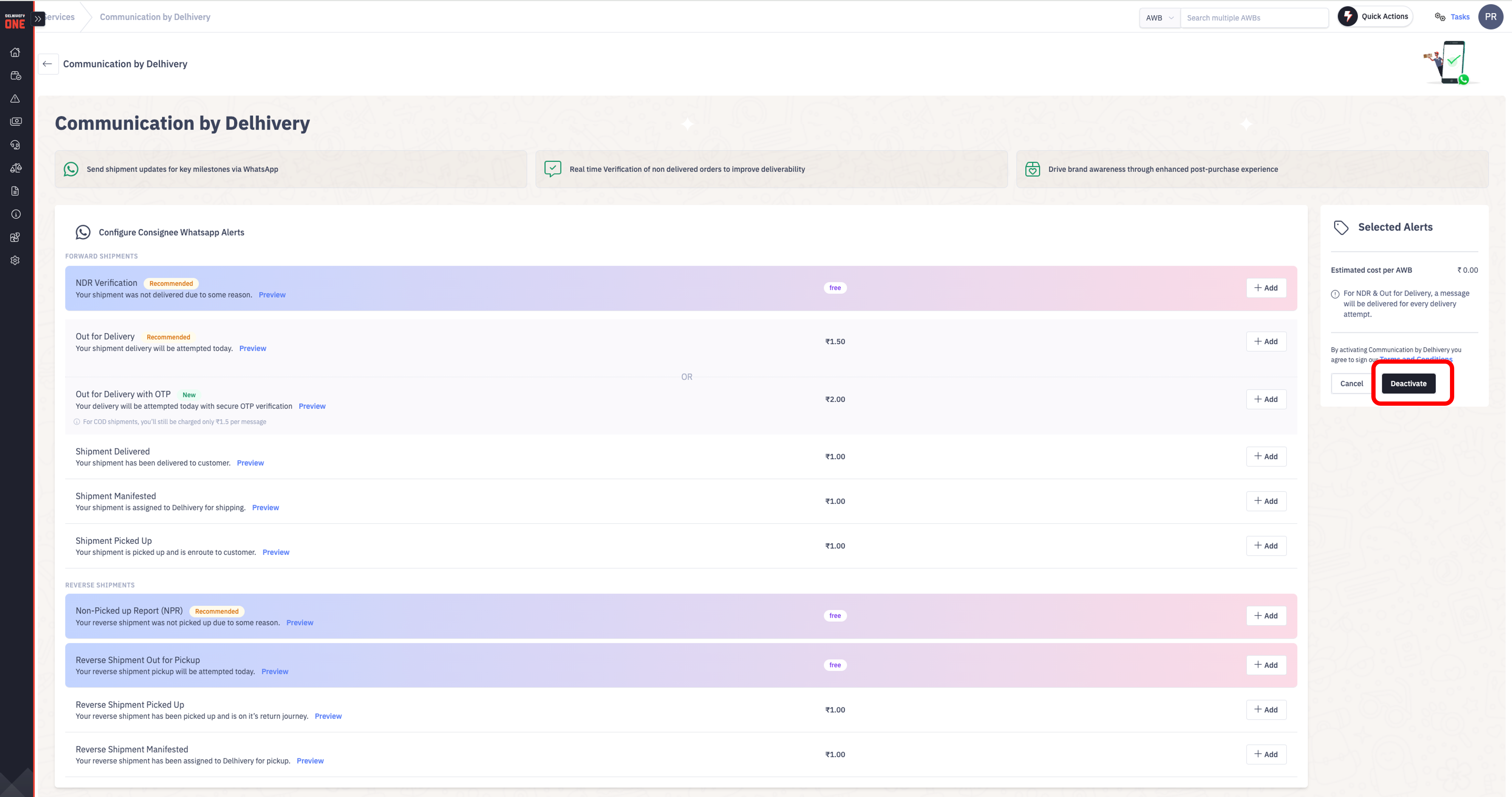Open the support headset icon in sidebar
1512x797 pixels.
[x=15, y=145]
